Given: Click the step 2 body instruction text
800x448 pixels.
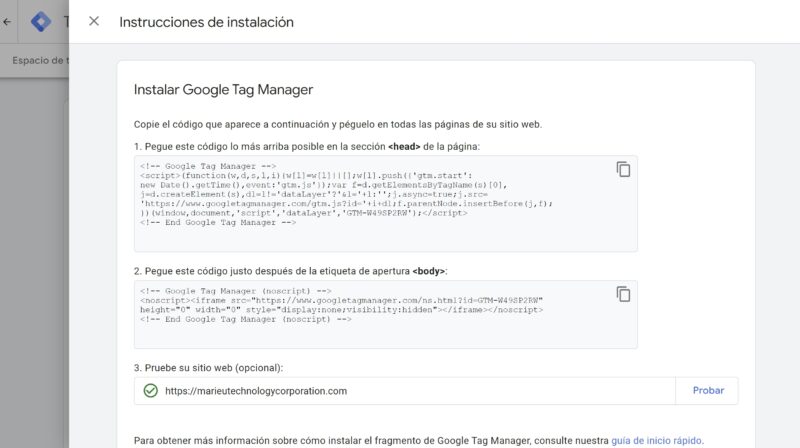Looking at the screenshot, I should (x=290, y=271).
